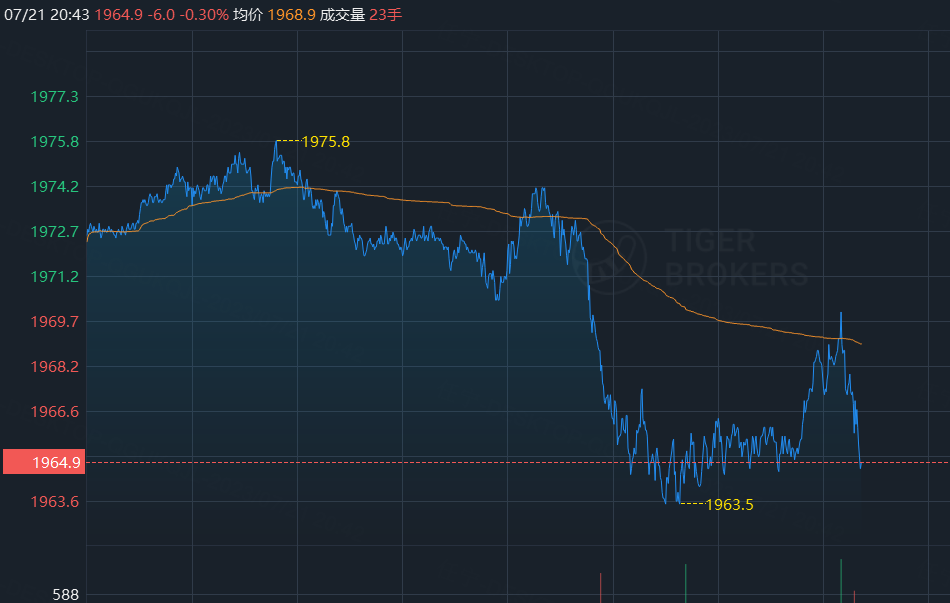Click y-axis label 1971.2
Screen dimensions: 950x603
tap(55, 276)
